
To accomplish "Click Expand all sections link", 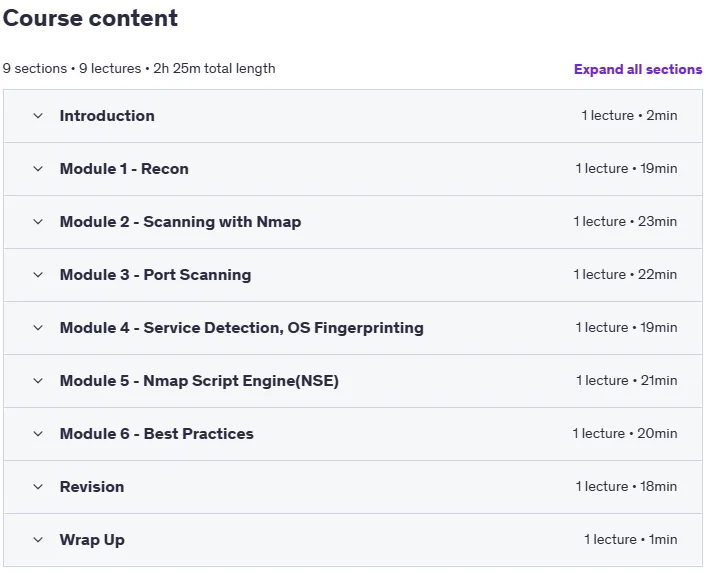I will tap(638, 69).
